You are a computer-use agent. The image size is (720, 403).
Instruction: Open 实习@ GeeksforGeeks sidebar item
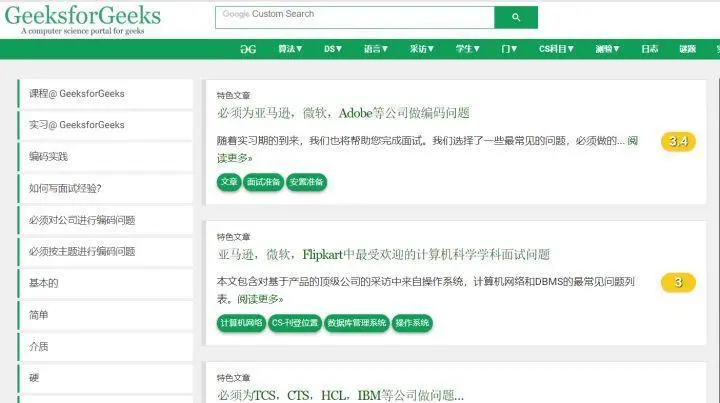point(105,125)
